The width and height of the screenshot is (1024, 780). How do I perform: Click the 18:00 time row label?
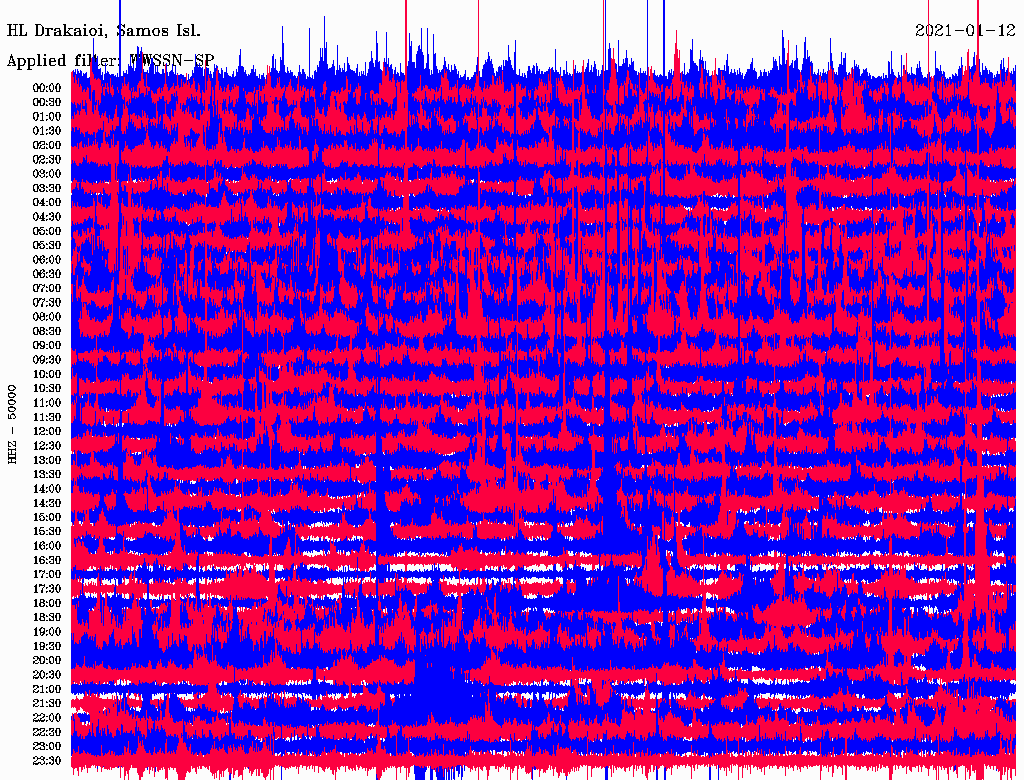point(47,604)
